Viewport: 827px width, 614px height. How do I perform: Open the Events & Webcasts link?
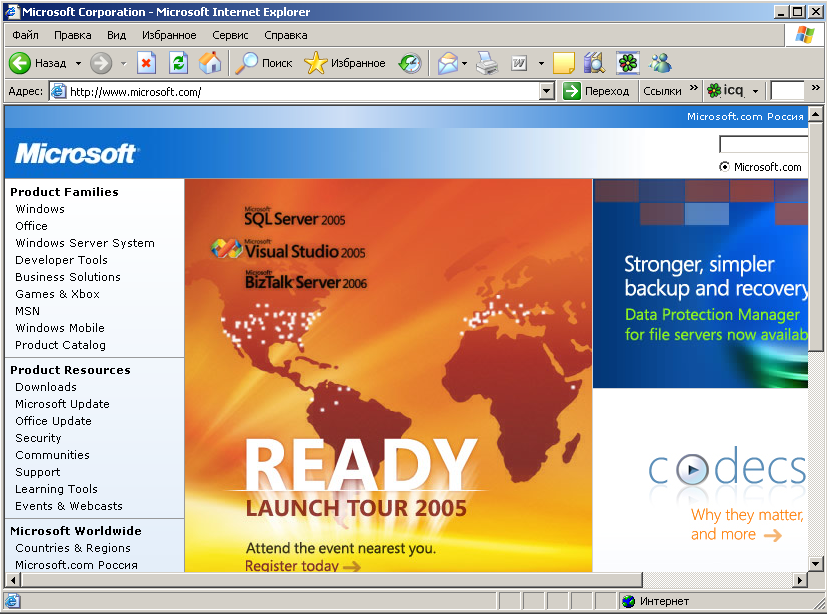[x=69, y=506]
